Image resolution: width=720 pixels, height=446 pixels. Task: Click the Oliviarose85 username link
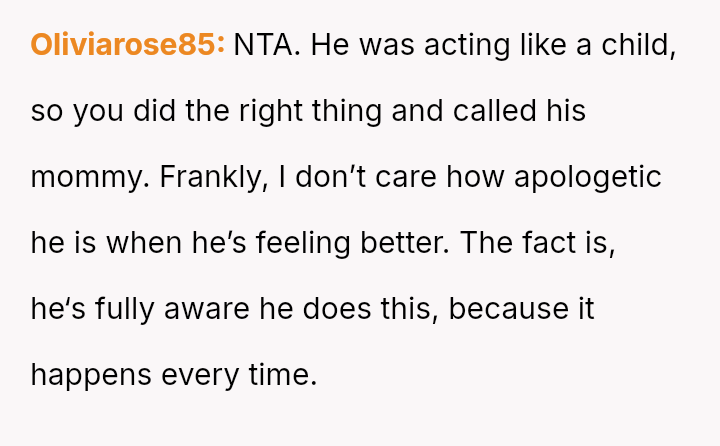pos(128,46)
